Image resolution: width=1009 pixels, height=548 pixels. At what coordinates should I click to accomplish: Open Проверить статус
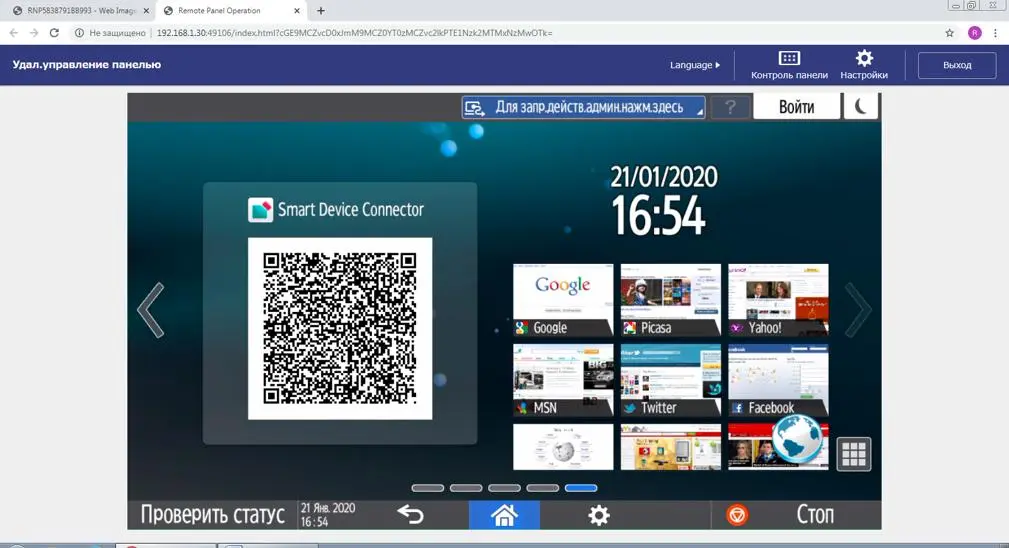[x=212, y=515]
